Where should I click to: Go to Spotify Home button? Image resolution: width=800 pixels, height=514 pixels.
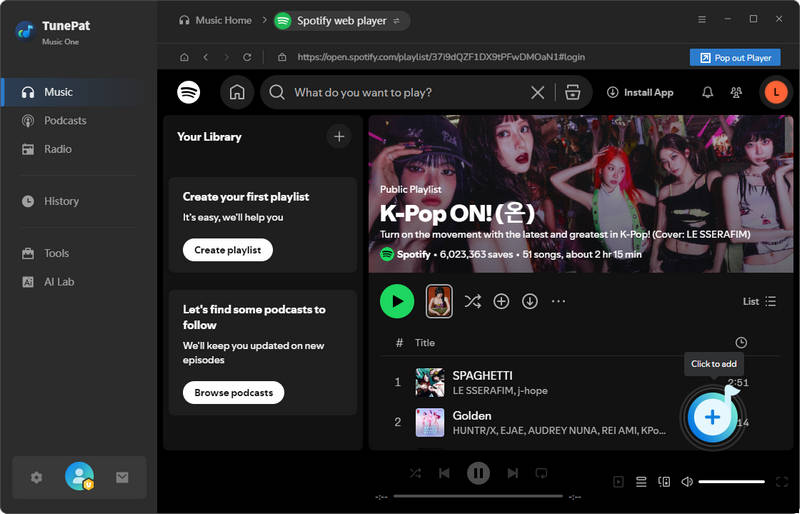[237, 92]
